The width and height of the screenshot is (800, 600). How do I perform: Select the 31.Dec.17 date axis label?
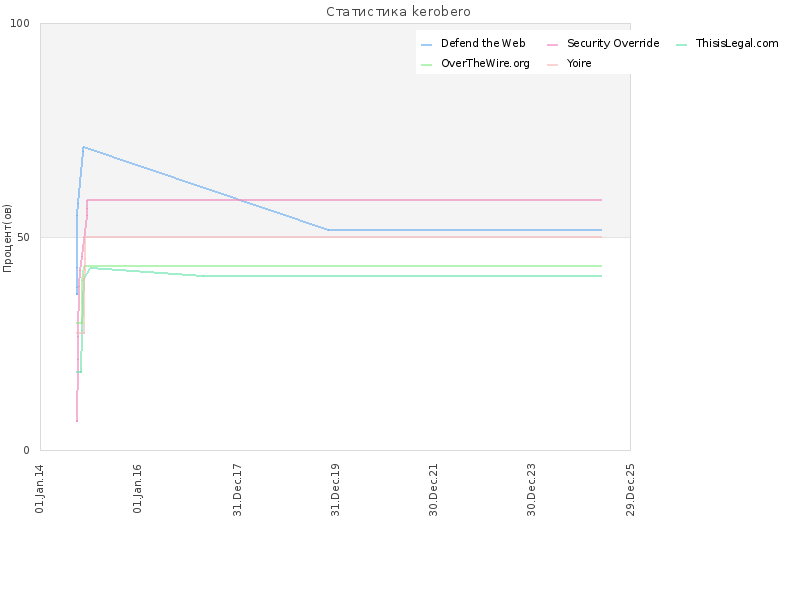[237, 490]
